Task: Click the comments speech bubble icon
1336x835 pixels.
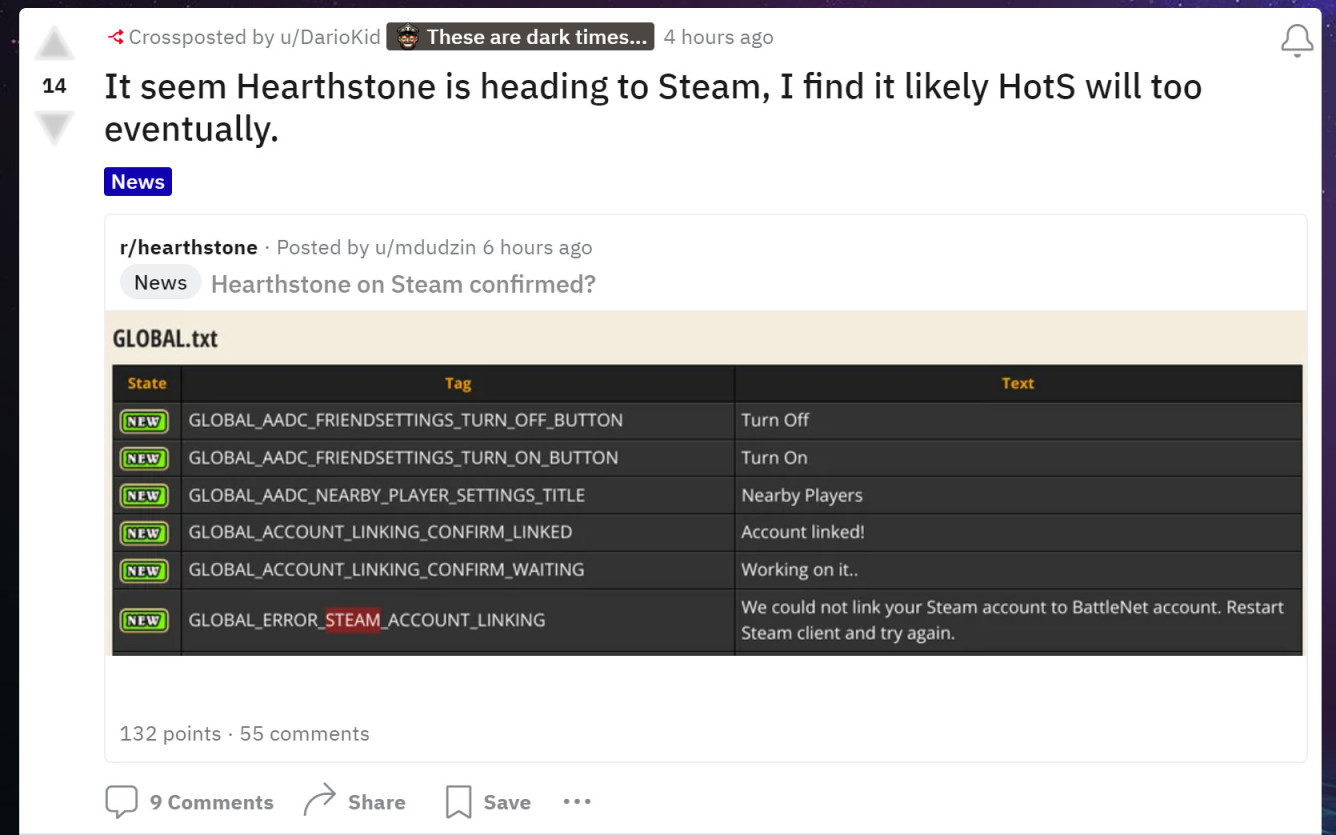Action: click(121, 802)
